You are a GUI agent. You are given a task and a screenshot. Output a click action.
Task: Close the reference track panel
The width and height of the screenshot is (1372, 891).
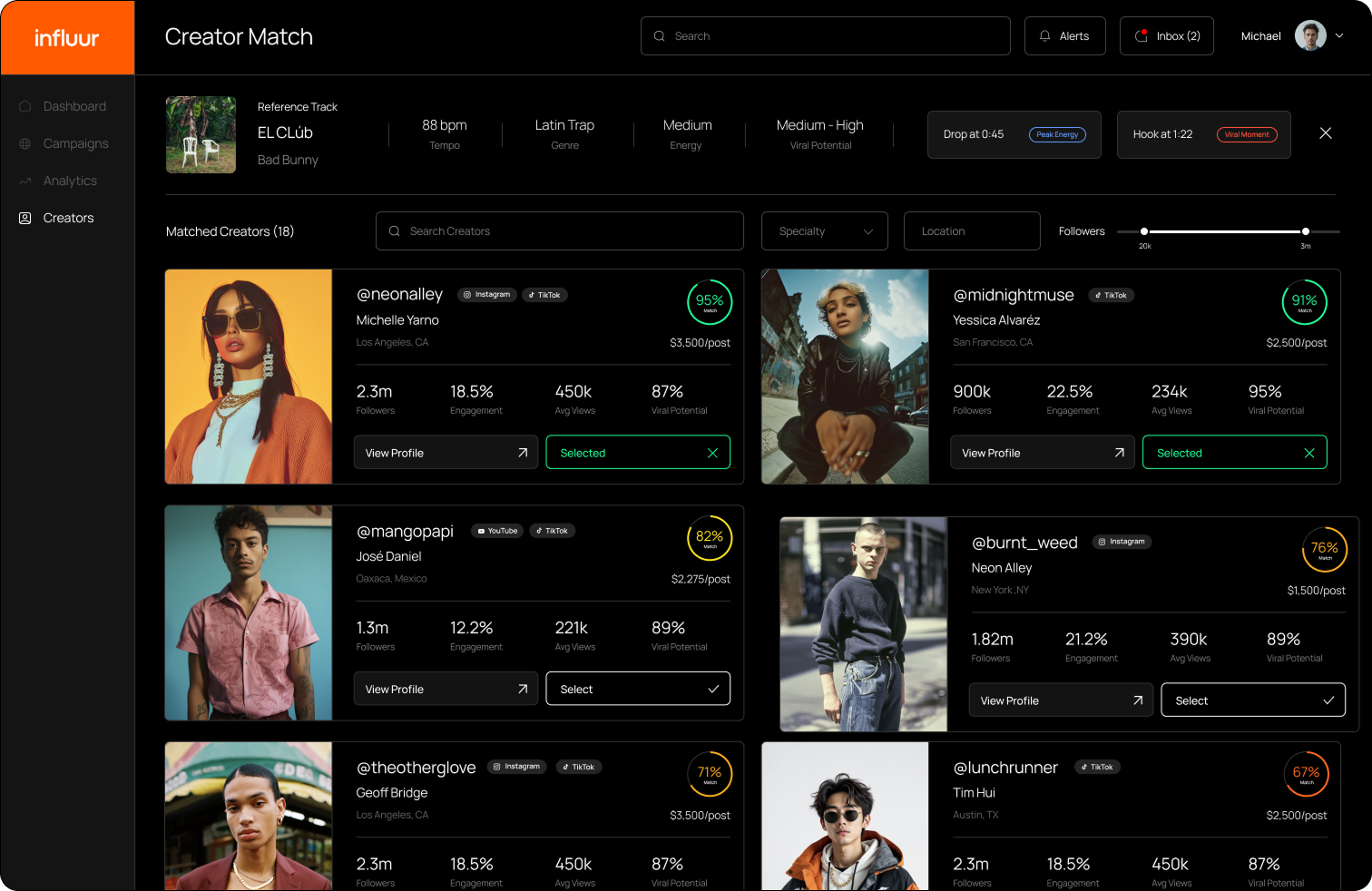coord(1326,133)
